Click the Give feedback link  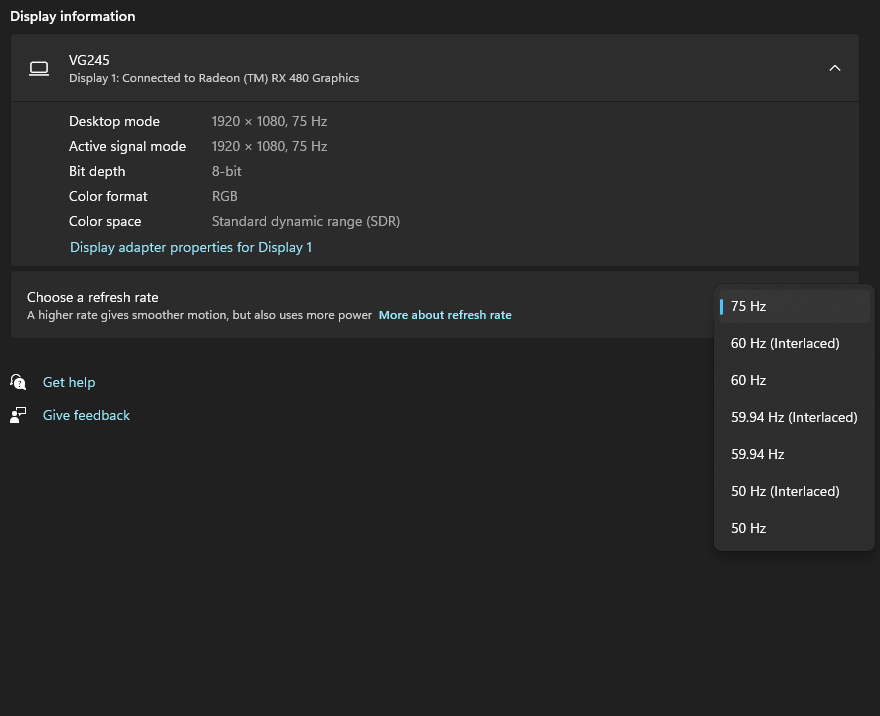tap(86, 415)
